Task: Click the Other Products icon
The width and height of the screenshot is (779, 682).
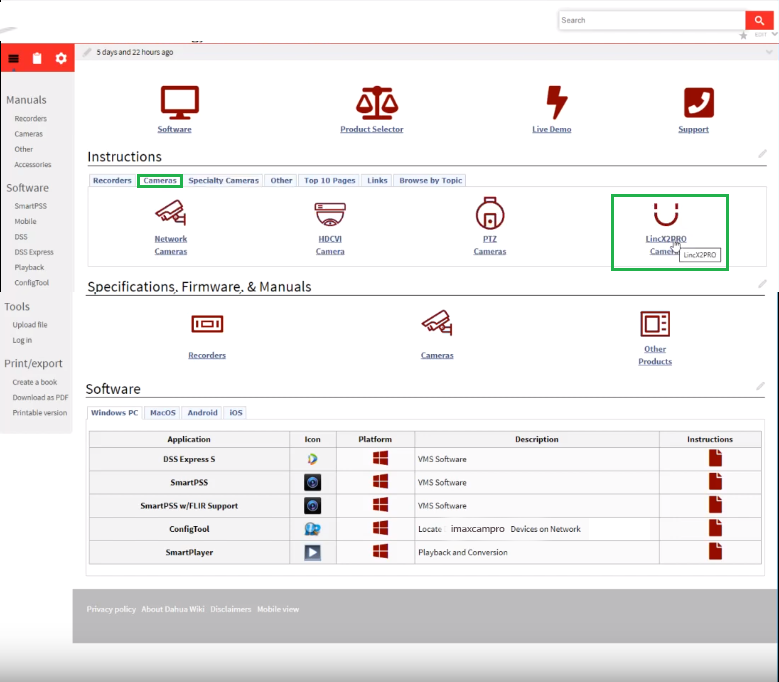Action: [655, 324]
